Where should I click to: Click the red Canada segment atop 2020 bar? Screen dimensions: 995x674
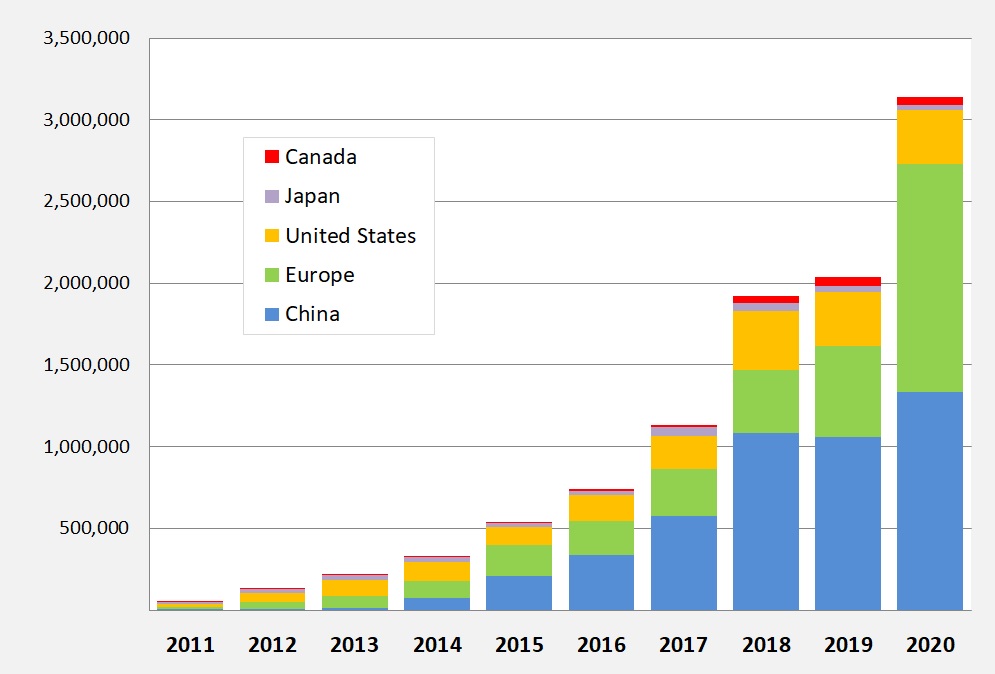[x=929, y=100]
